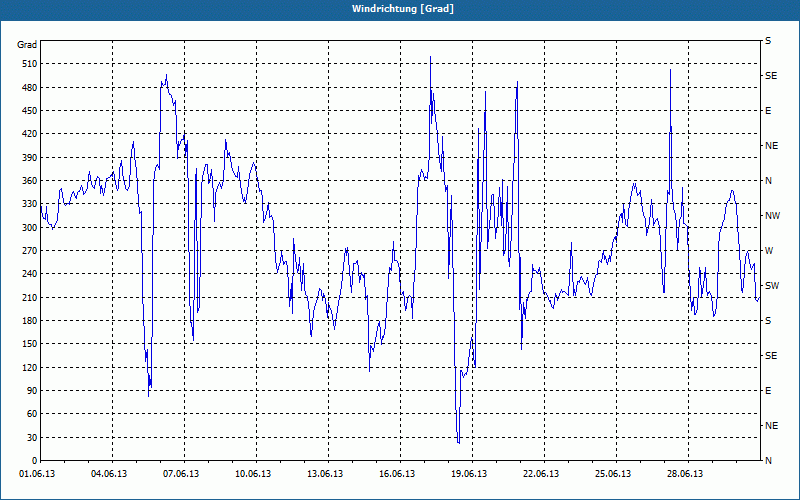Pick the 10.06.13 date label

click(x=253, y=474)
